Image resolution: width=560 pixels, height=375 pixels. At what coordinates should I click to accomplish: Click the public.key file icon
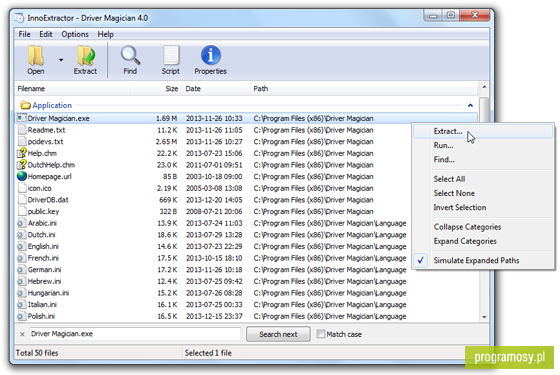tap(22, 211)
